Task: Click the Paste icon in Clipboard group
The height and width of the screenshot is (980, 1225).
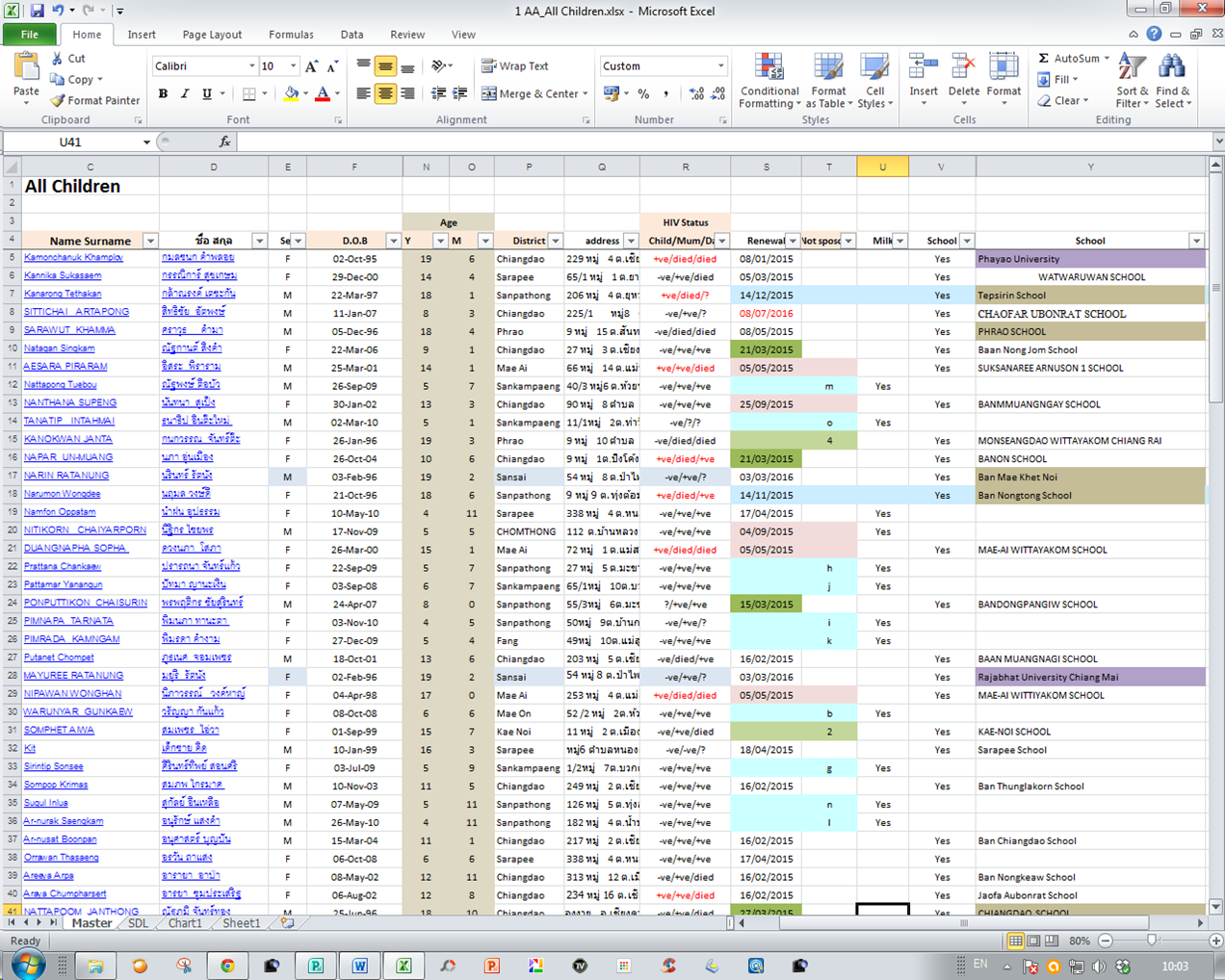Action: tap(26, 67)
